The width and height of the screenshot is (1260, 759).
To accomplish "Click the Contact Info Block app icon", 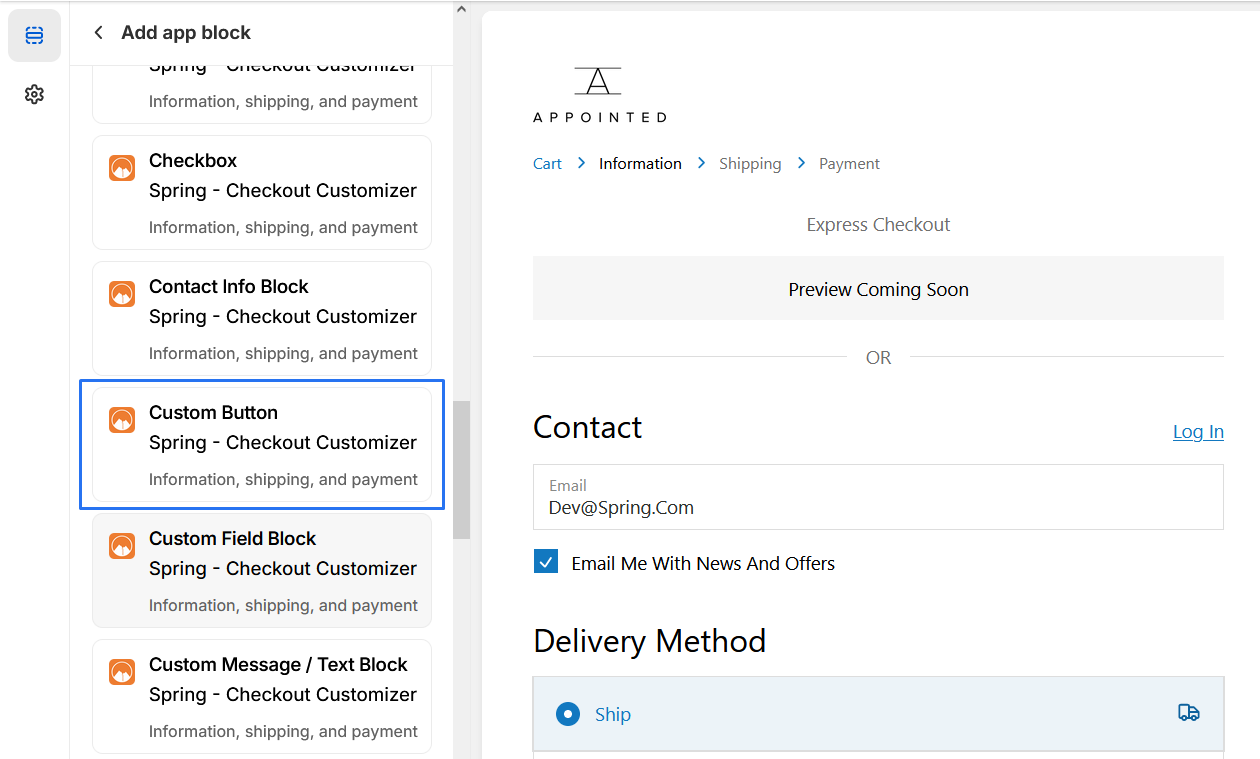I will pyautogui.click(x=122, y=294).
